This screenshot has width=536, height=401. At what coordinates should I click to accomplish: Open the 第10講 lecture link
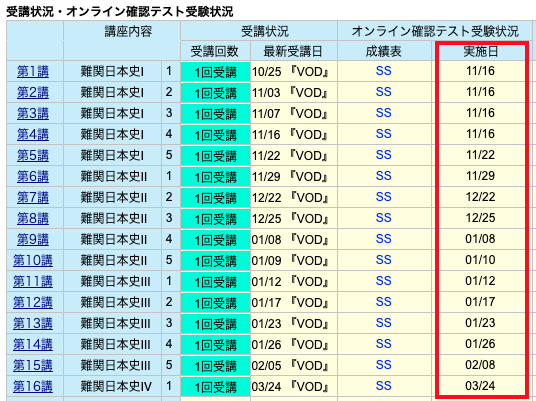[x=33, y=260]
